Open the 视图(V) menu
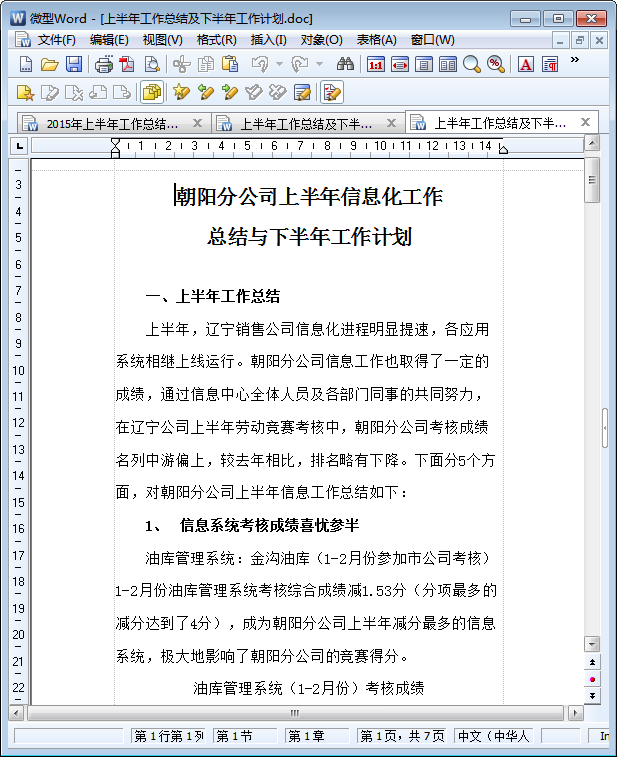The height and width of the screenshot is (757, 617). click(x=163, y=40)
